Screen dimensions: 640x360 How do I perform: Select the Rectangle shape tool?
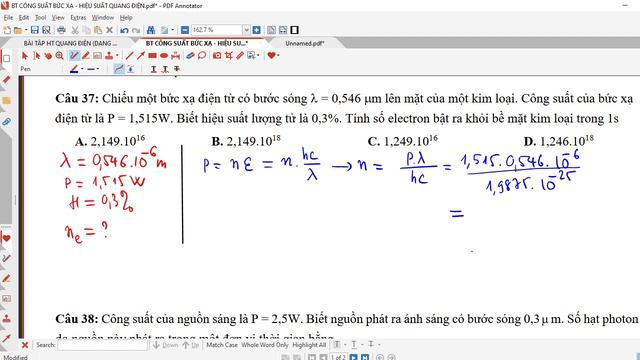[152, 56]
